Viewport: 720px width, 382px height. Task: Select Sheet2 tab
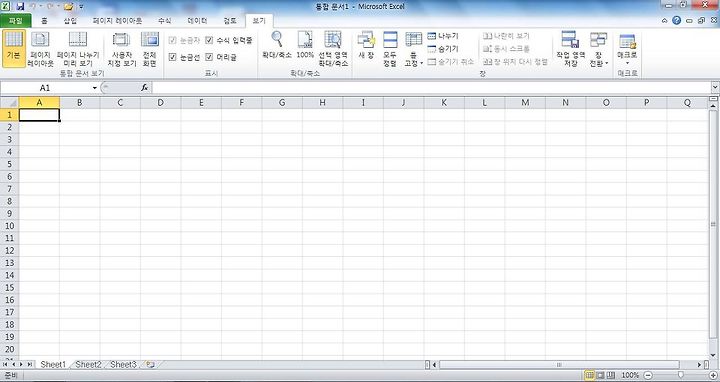coord(88,365)
